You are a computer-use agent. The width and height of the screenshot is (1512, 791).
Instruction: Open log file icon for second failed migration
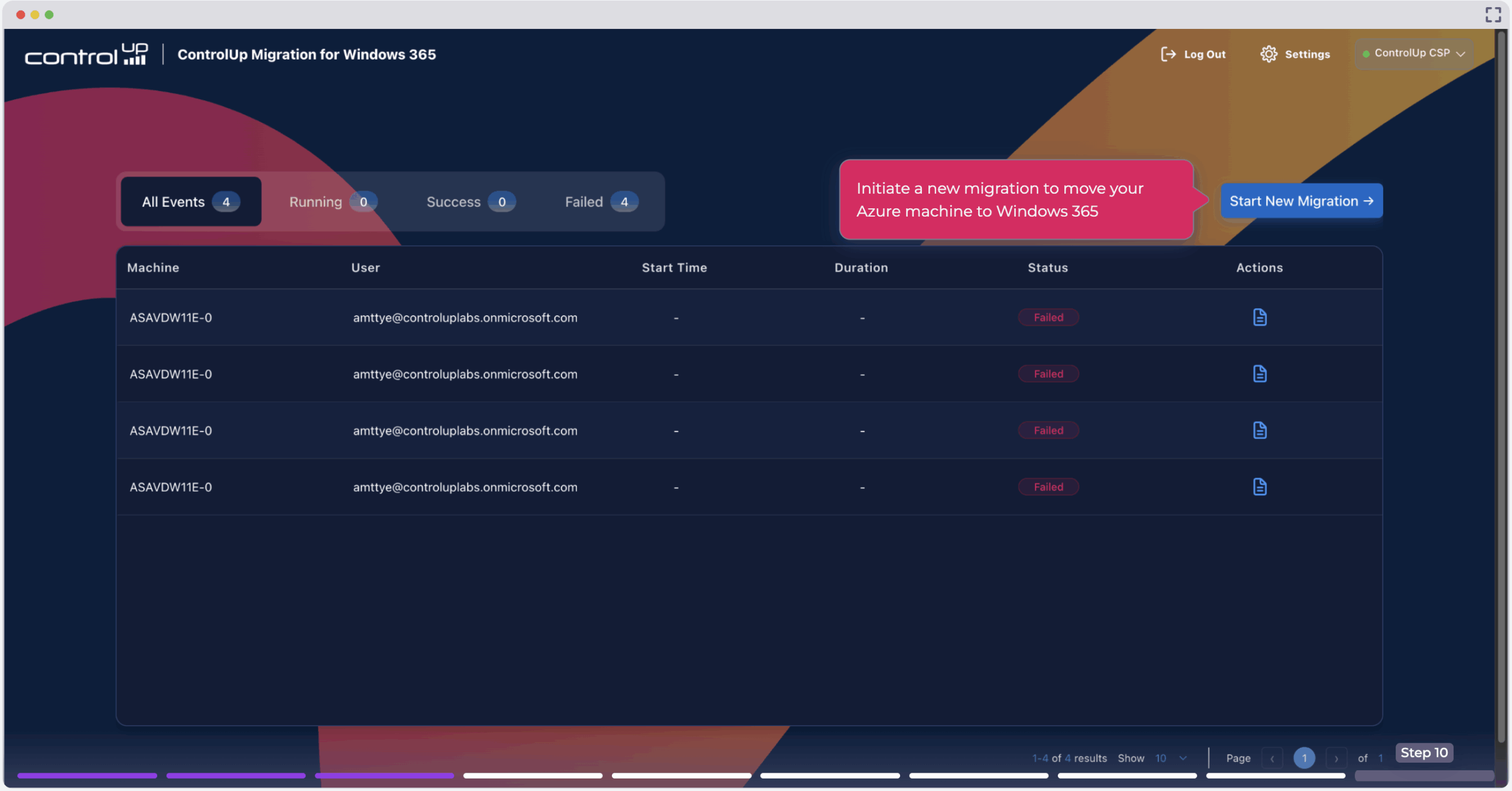1259,374
